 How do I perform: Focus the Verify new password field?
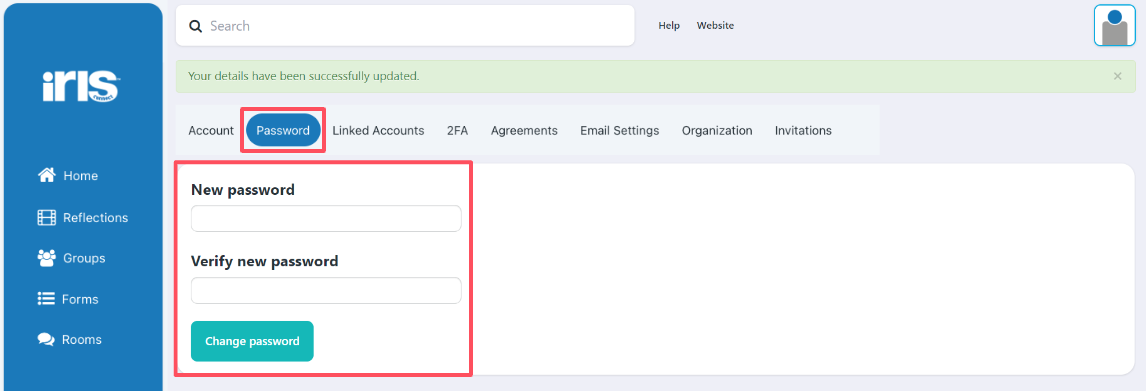(326, 290)
